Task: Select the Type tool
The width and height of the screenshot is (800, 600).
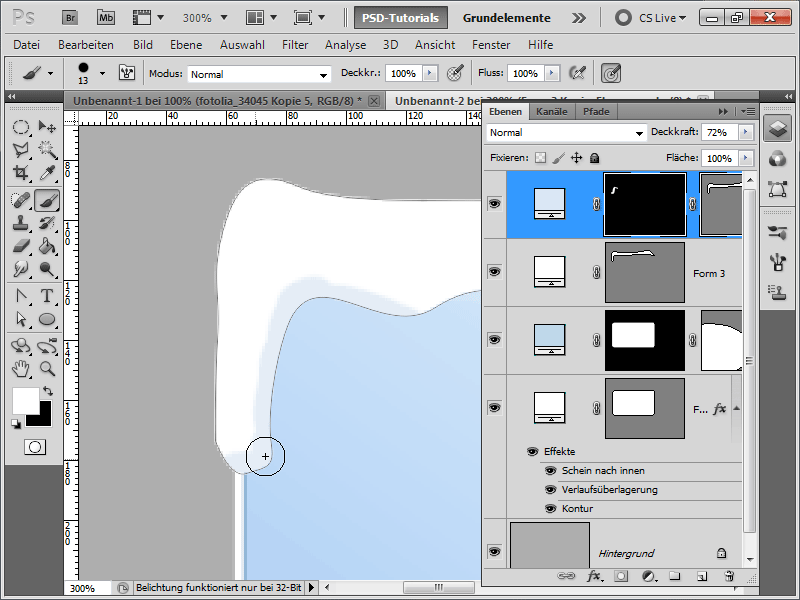Action: (x=47, y=296)
